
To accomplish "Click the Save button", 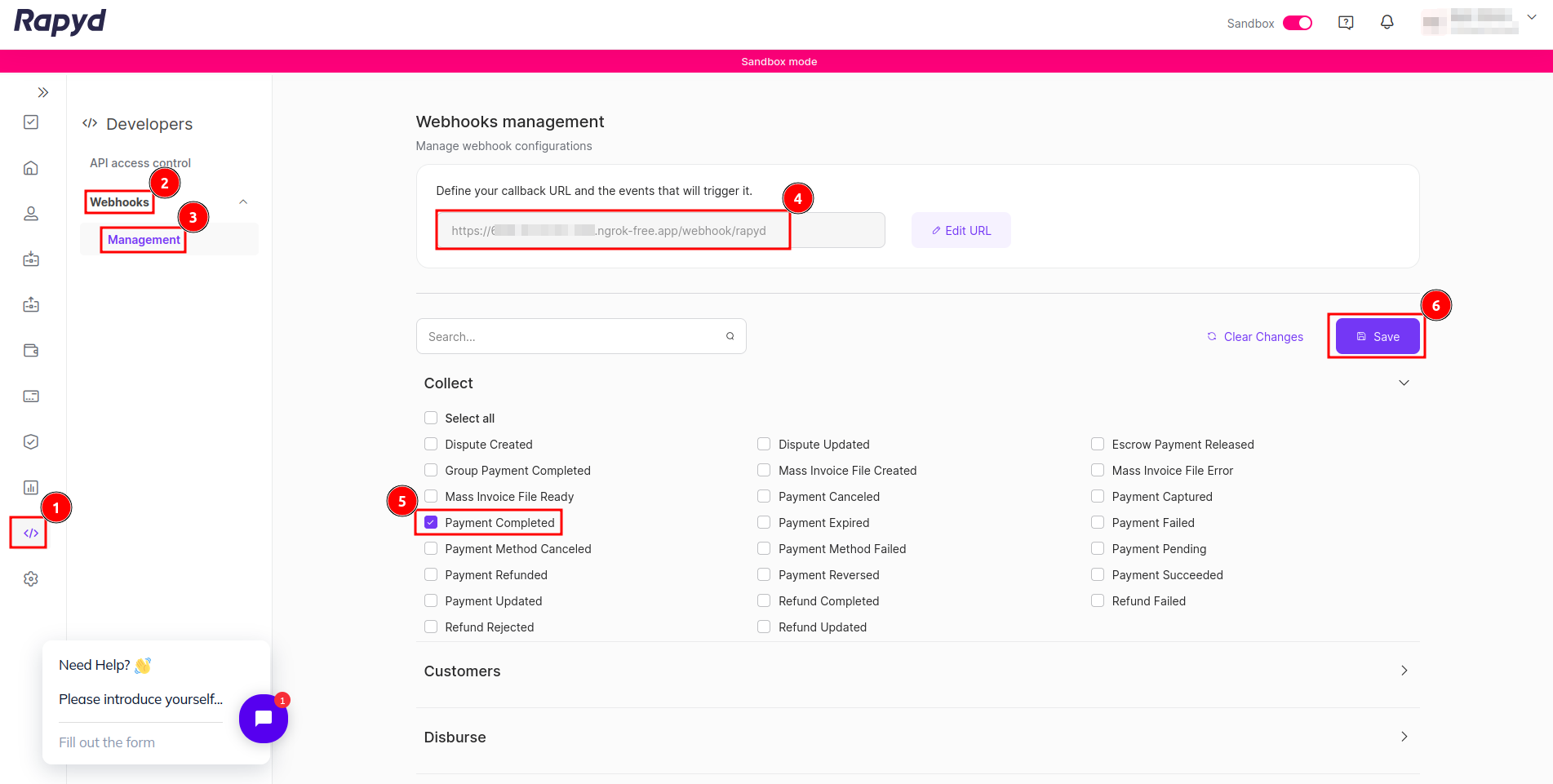I will tap(1378, 337).
